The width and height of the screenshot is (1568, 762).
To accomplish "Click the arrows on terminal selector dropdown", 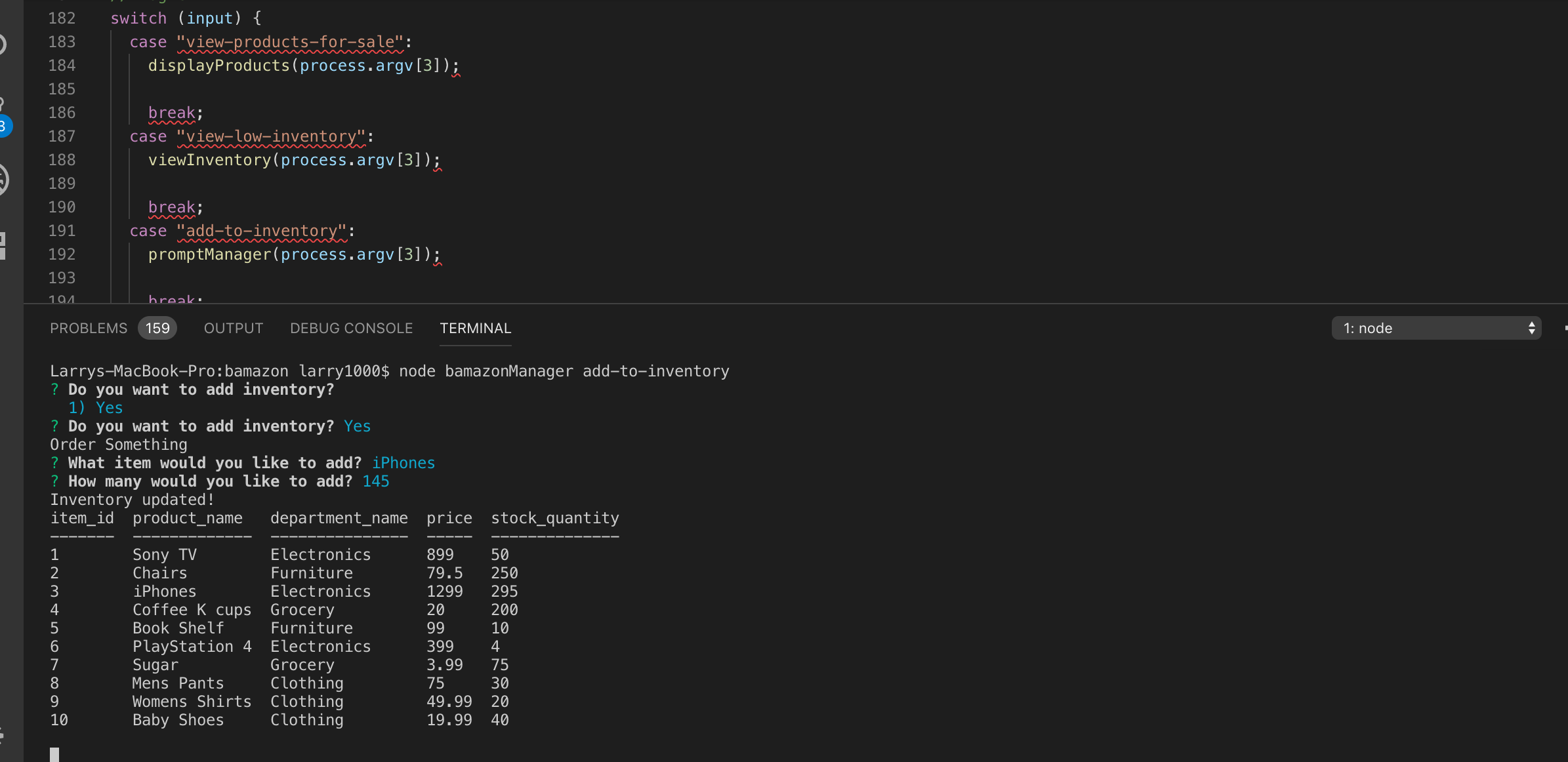I will pyautogui.click(x=1531, y=328).
